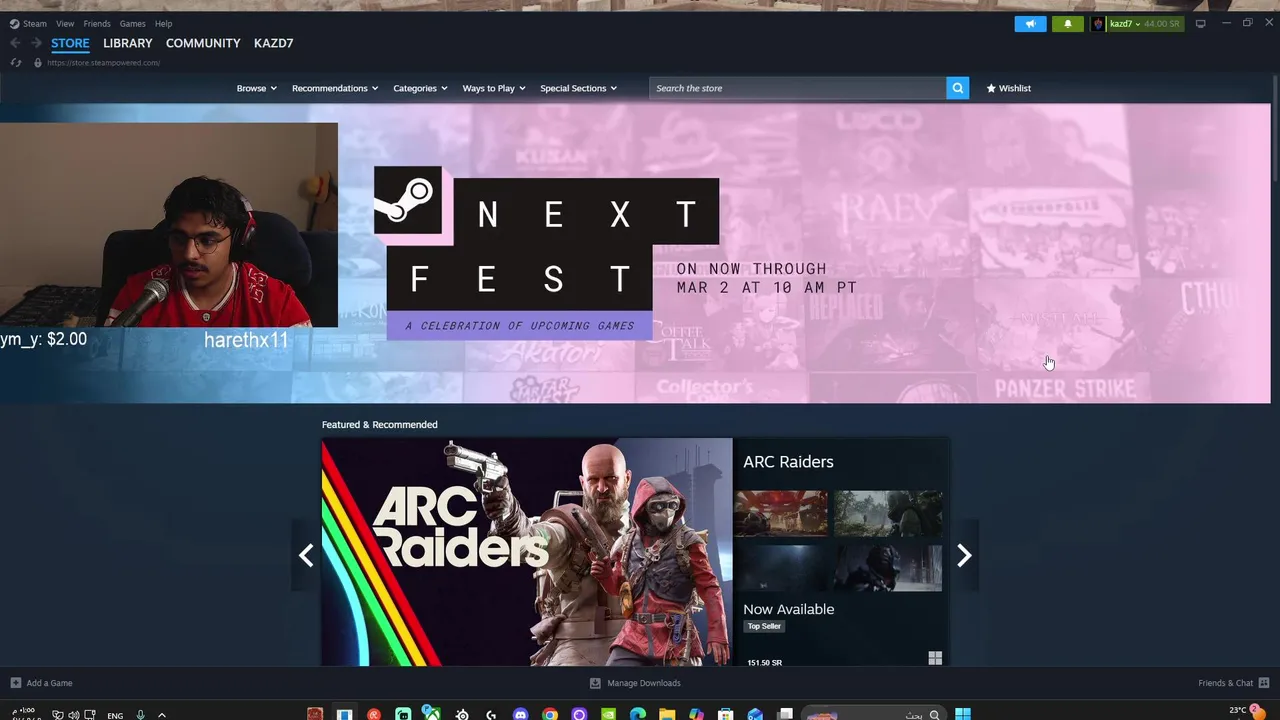
Task: Open the notifications bell
Action: pos(1067,24)
